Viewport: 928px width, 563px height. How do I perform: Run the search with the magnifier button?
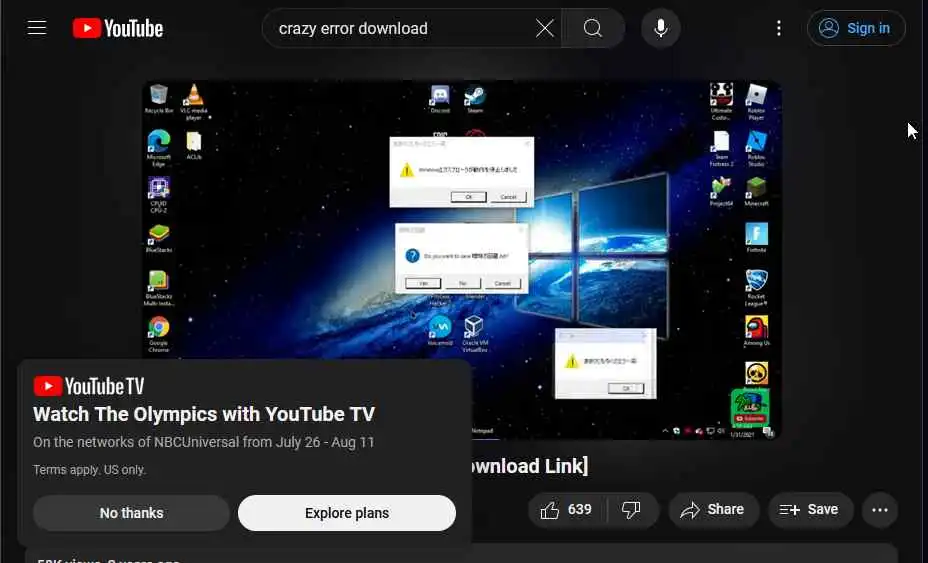pos(592,28)
